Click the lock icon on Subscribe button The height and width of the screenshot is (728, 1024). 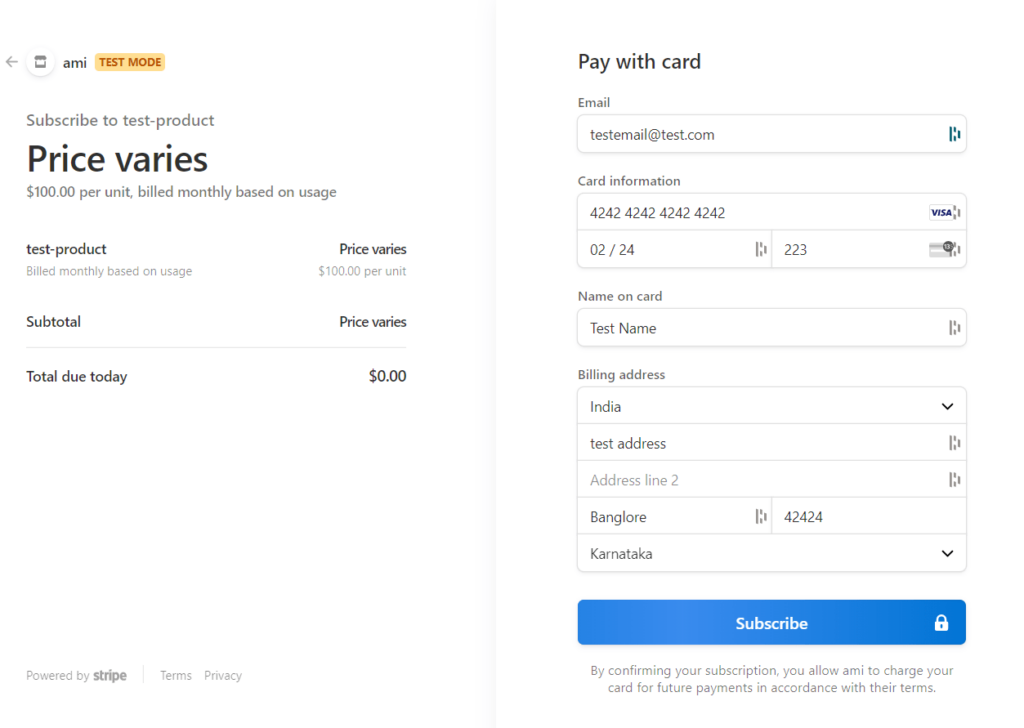click(940, 622)
